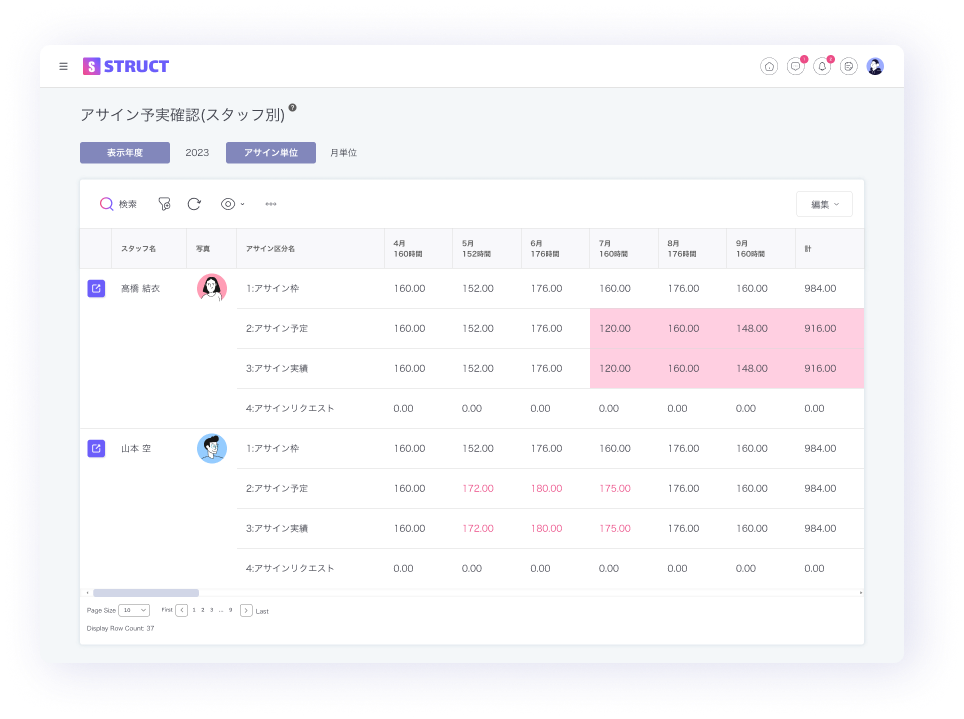Open edit icon for 山本 空
This screenshot has width=964, height=719.
[96, 448]
